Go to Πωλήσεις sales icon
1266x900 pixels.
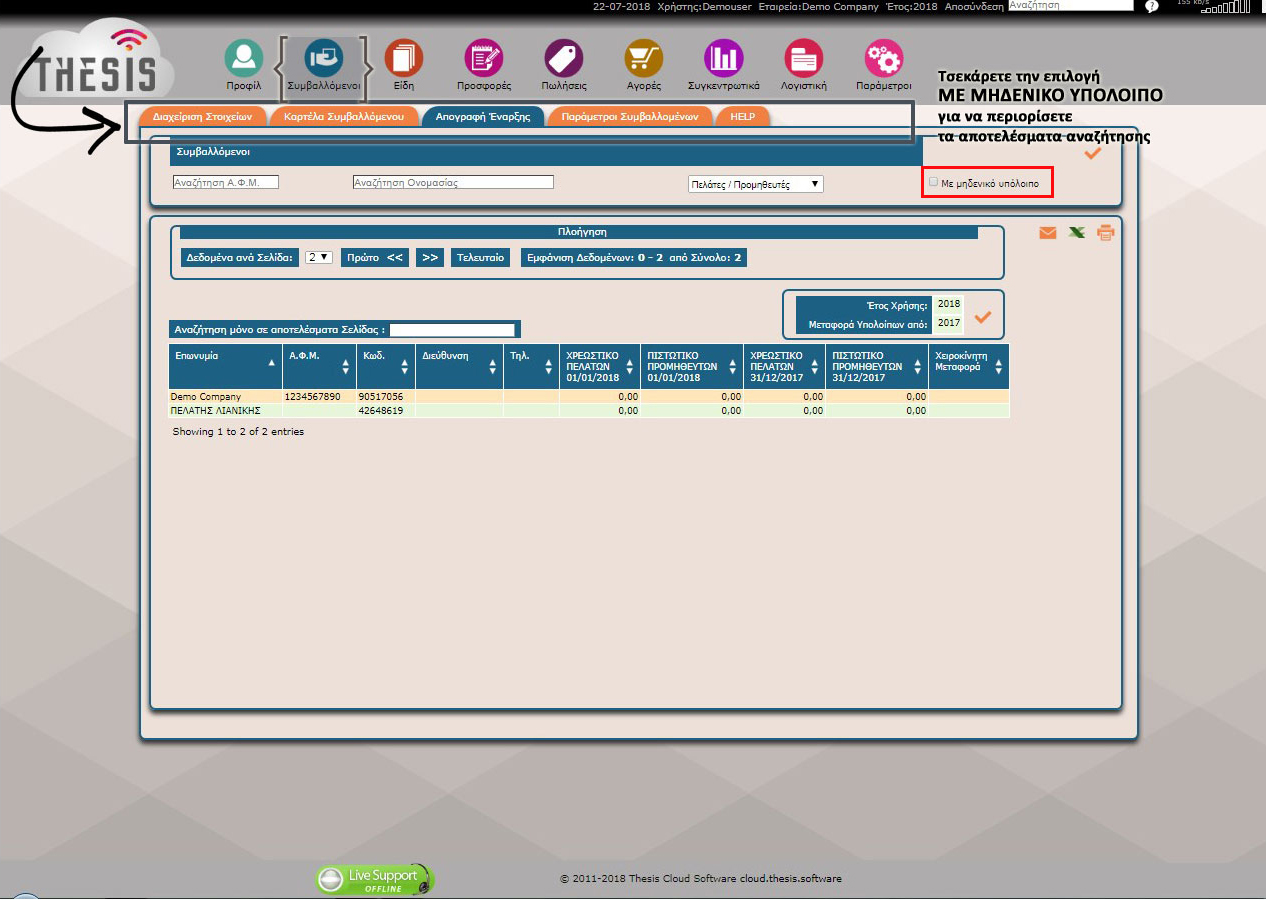[564, 58]
